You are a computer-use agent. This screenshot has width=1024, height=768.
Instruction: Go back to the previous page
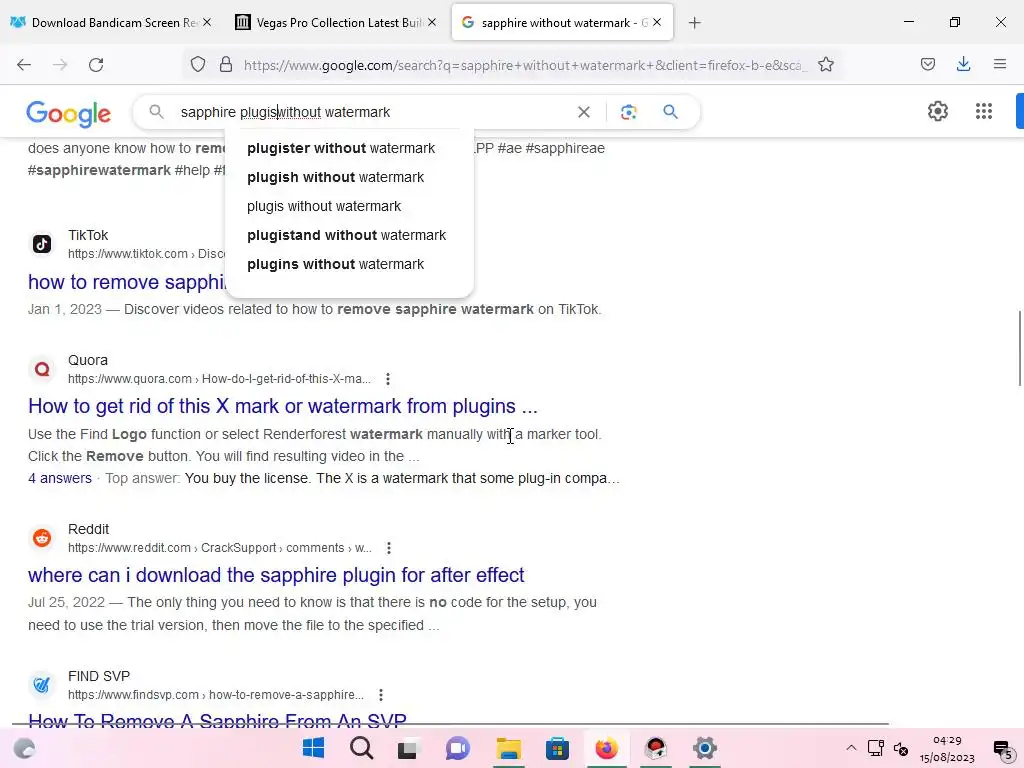[24, 65]
